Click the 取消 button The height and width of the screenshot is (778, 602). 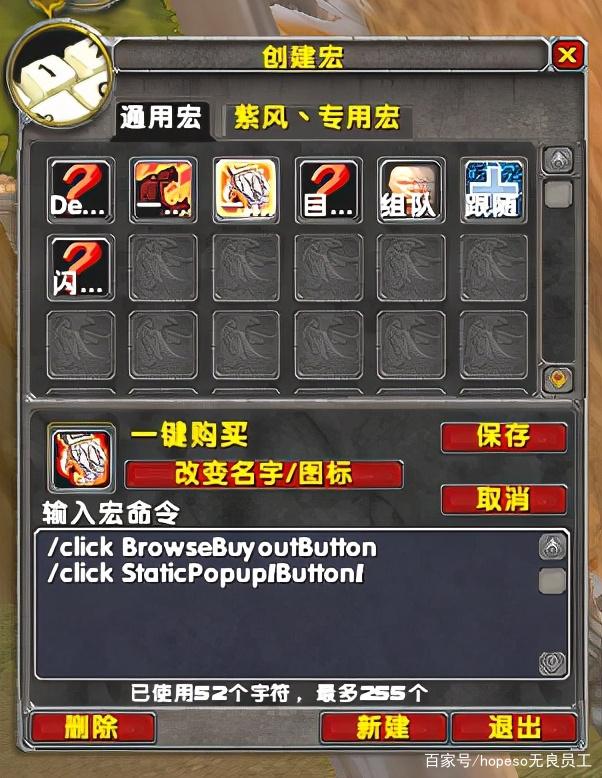click(x=503, y=499)
